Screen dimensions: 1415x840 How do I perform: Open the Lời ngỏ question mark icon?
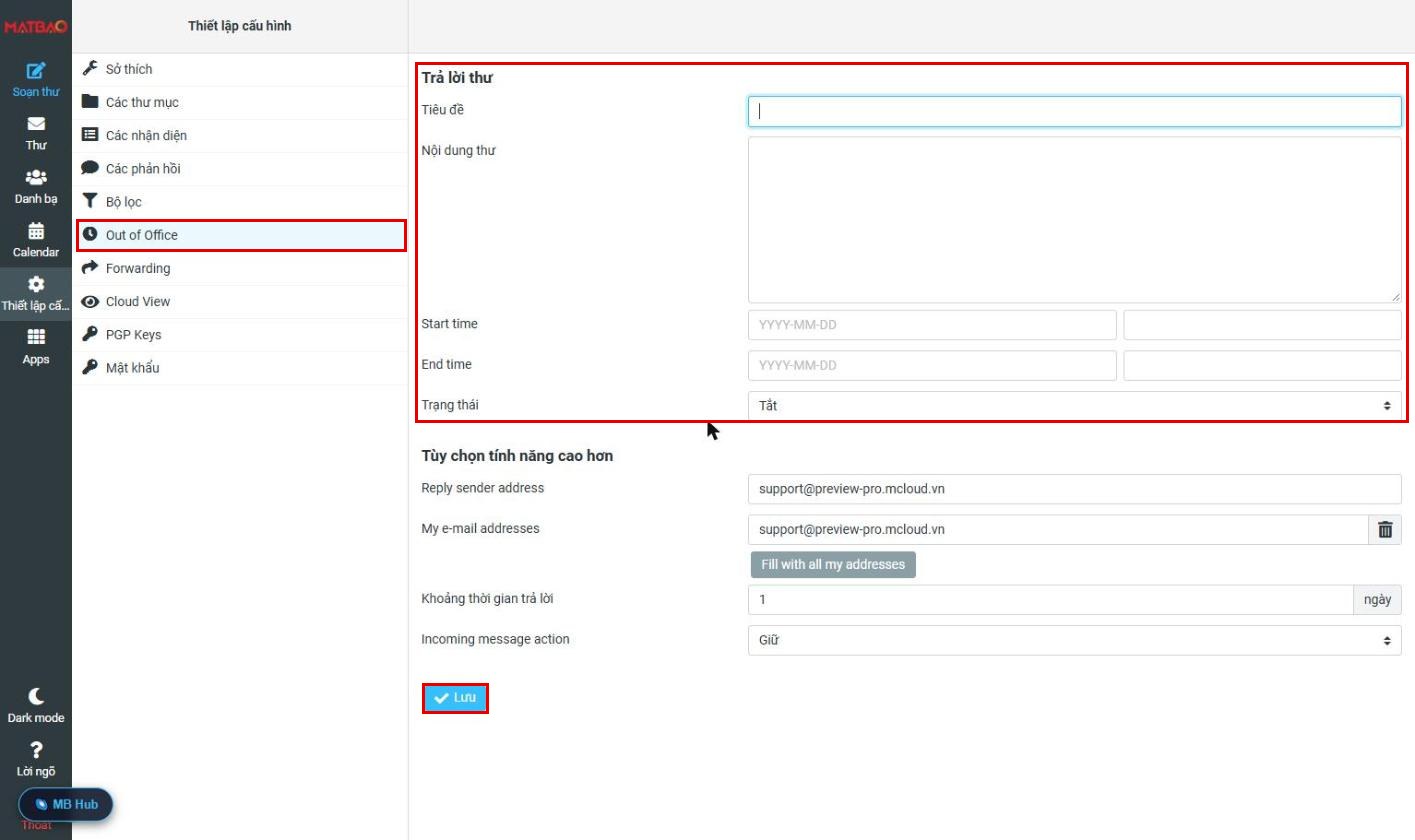36,749
